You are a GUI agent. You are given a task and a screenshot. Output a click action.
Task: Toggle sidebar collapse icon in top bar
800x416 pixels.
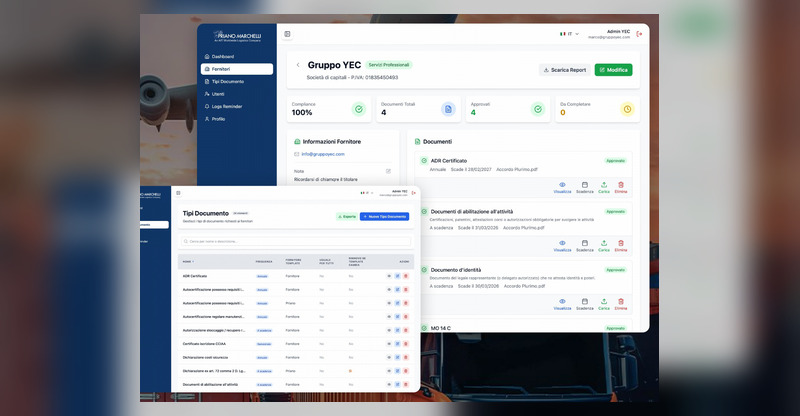click(287, 34)
